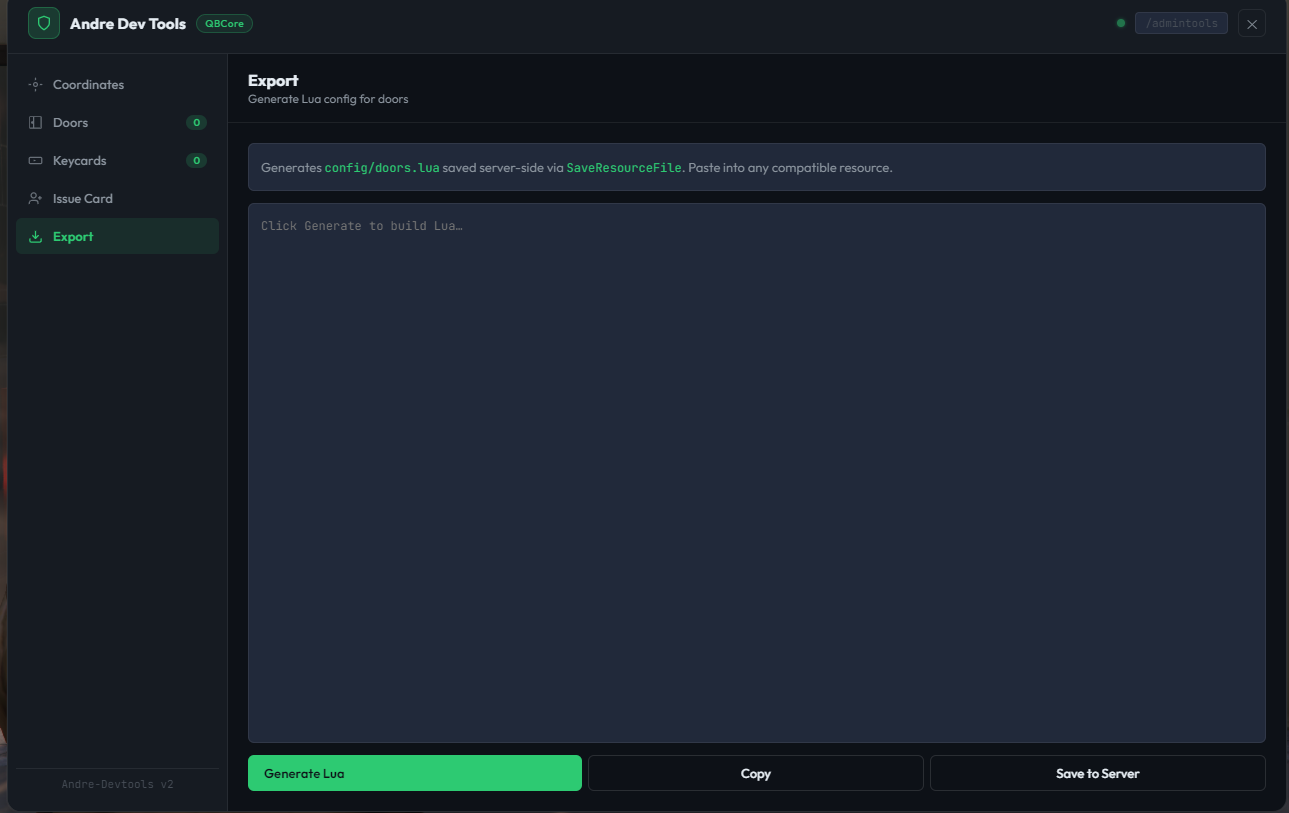The width and height of the screenshot is (1289, 813).
Task: Click the Andre Dev Tools title
Action: 128,24
